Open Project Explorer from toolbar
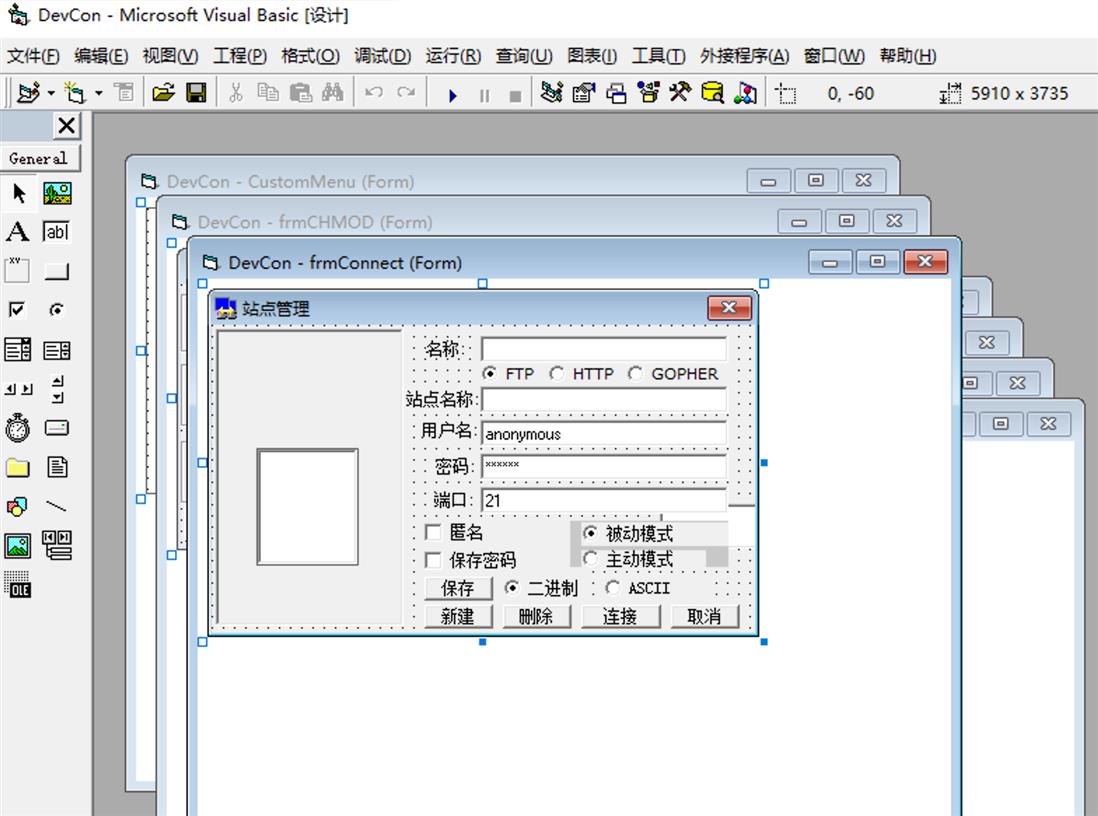 click(x=551, y=92)
